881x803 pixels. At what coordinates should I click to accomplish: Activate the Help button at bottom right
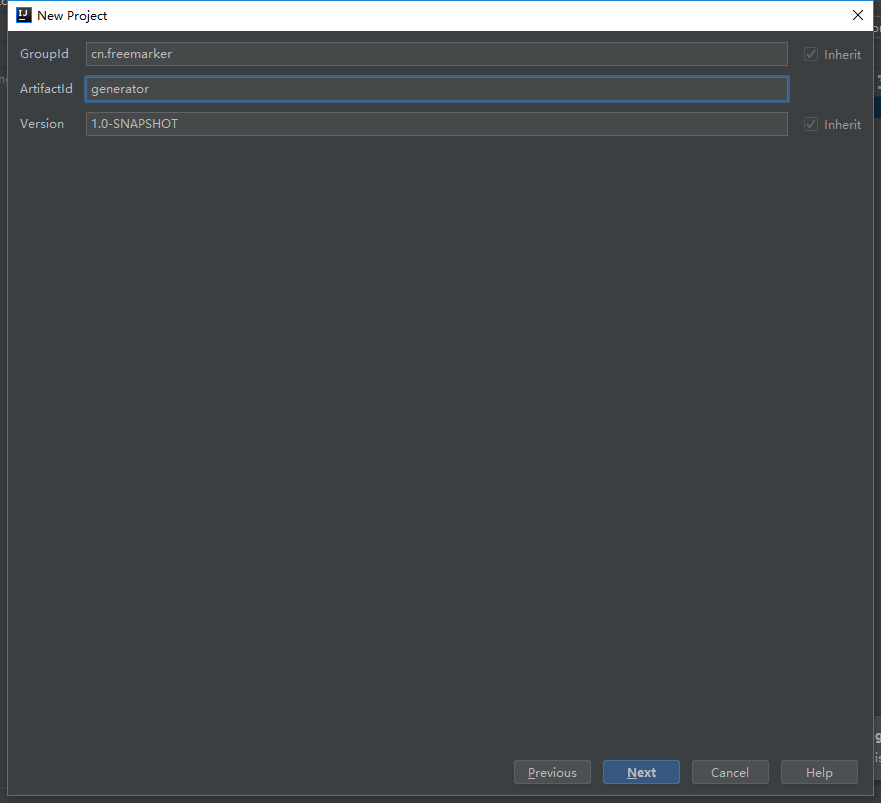click(819, 772)
